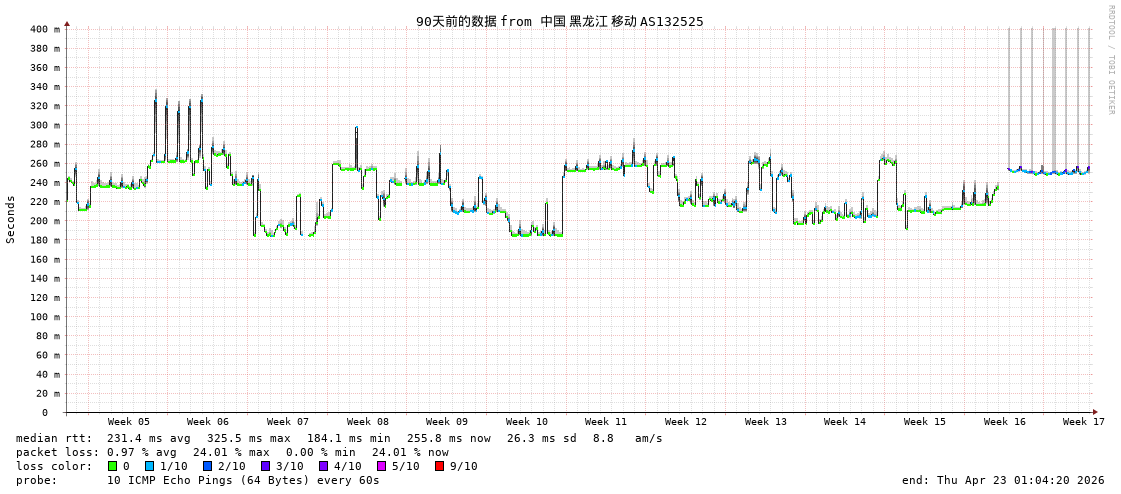Click the end timestamp text

(1003, 480)
